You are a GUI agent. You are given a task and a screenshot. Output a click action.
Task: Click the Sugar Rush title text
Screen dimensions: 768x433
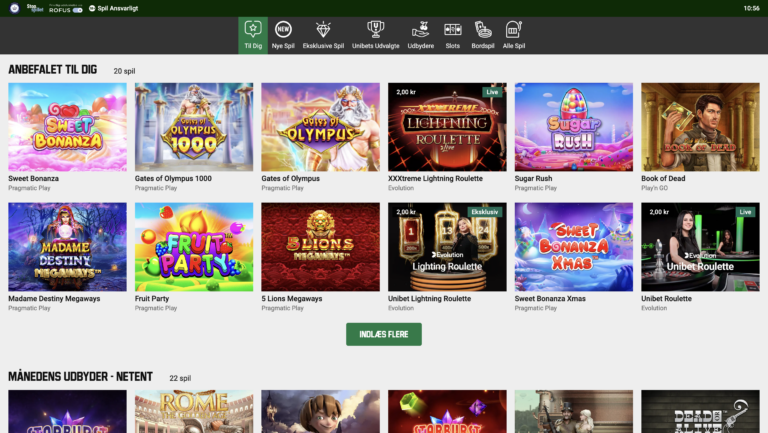pyautogui.click(x=533, y=178)
